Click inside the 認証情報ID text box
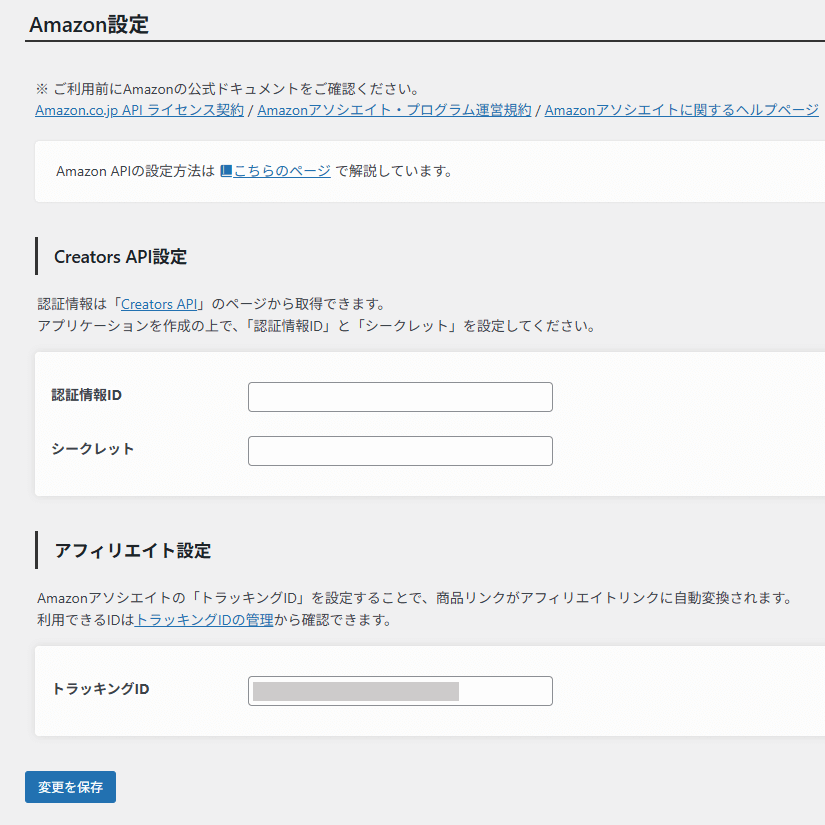825x825 pixels. [400, 397]
